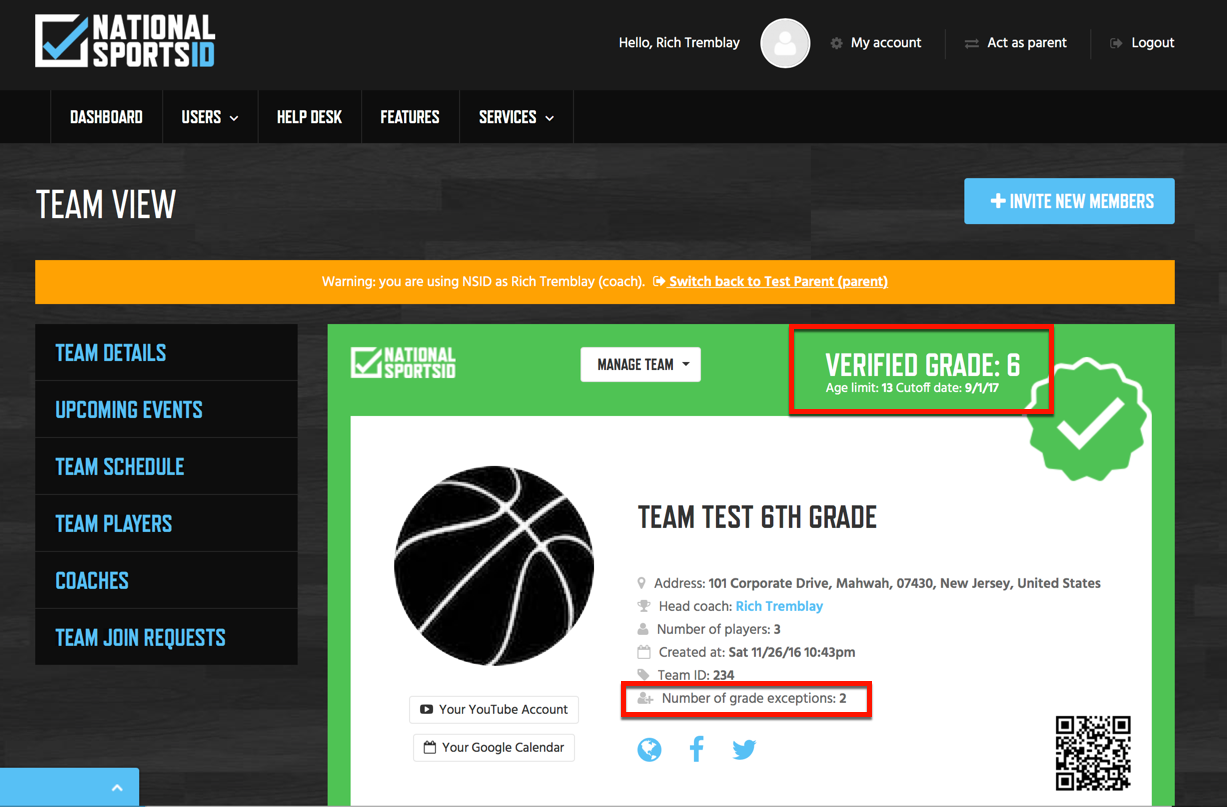Click the address location pin icon
Screen dimensions: 1227x807
(642, 583)
